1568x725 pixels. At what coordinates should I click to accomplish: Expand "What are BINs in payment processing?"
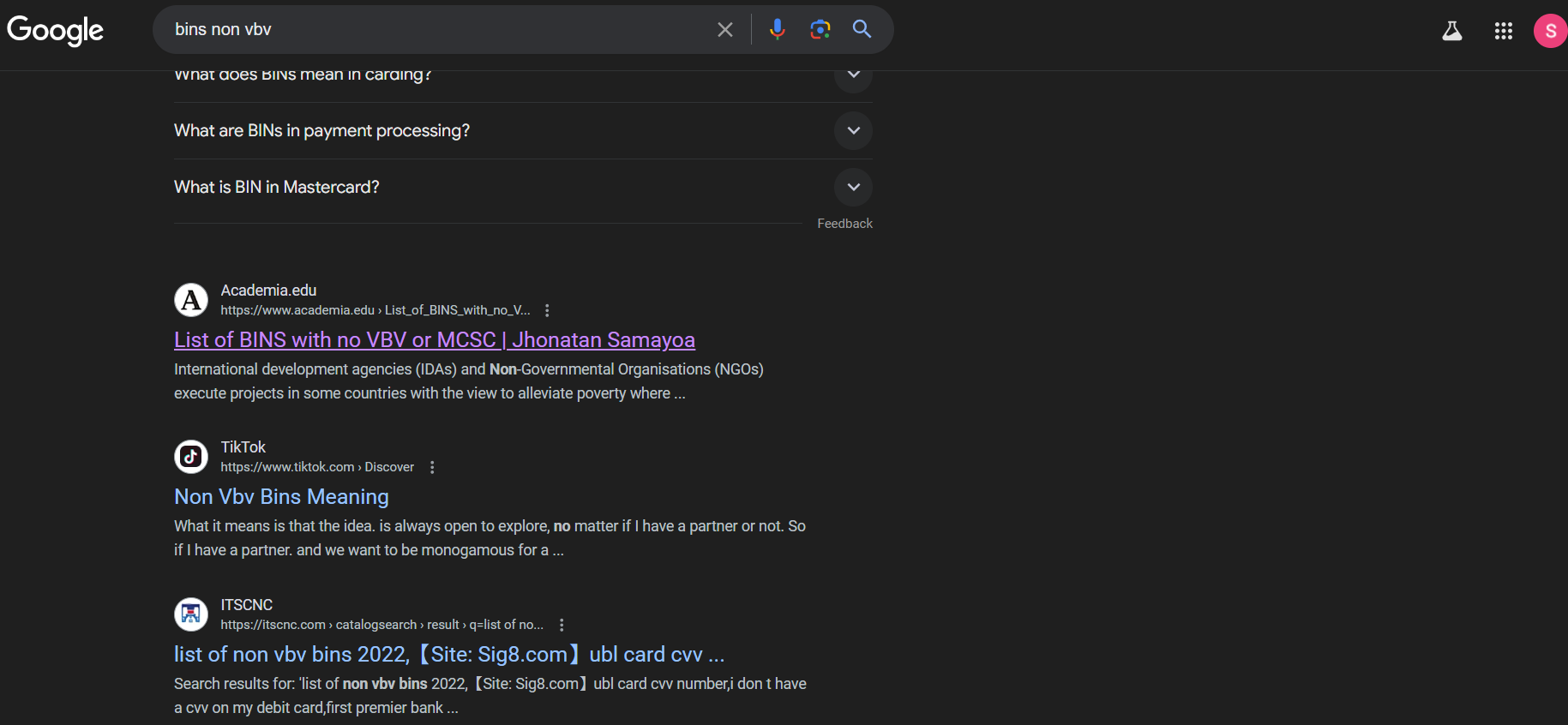pos(853,131)
